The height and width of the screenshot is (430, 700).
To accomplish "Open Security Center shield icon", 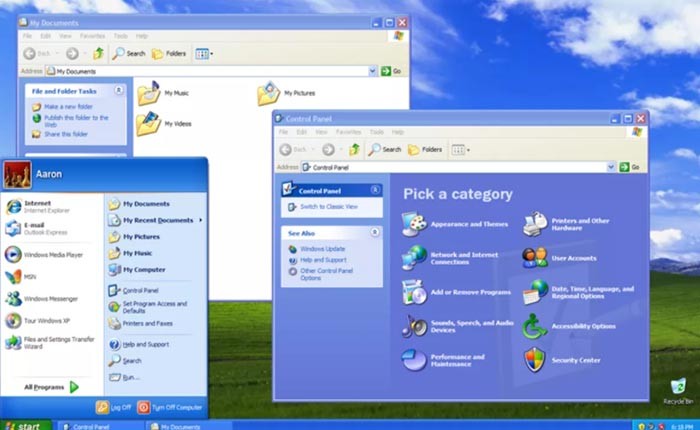I will [535, 360].
